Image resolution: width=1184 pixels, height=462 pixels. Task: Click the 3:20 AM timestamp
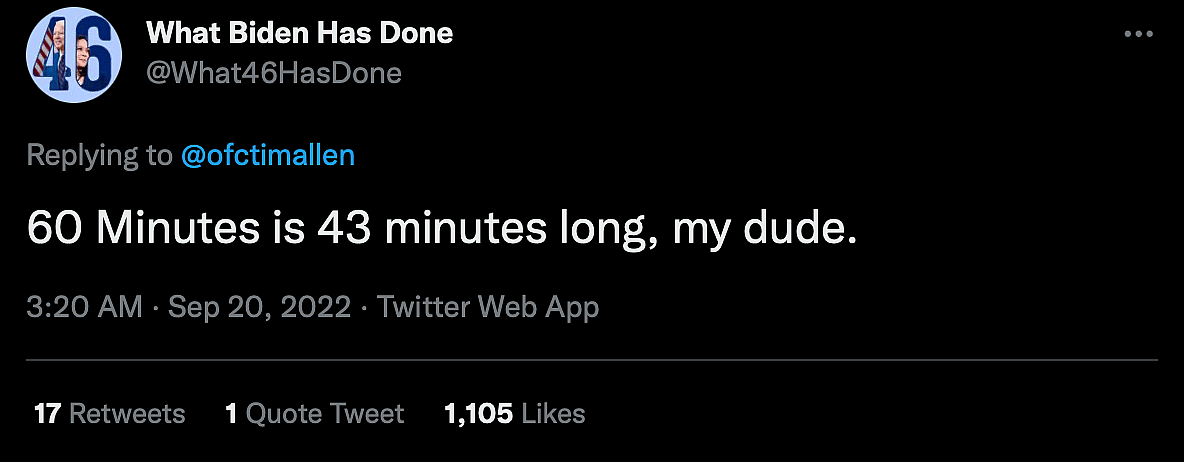point(84,306)
